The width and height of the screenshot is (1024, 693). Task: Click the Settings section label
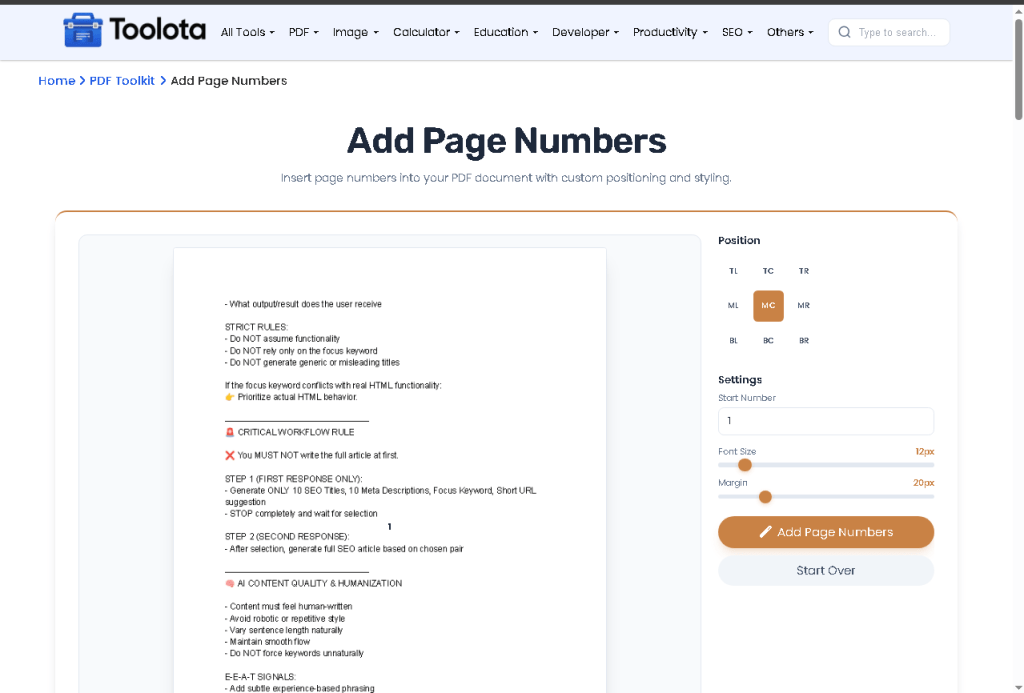[740, 379]
